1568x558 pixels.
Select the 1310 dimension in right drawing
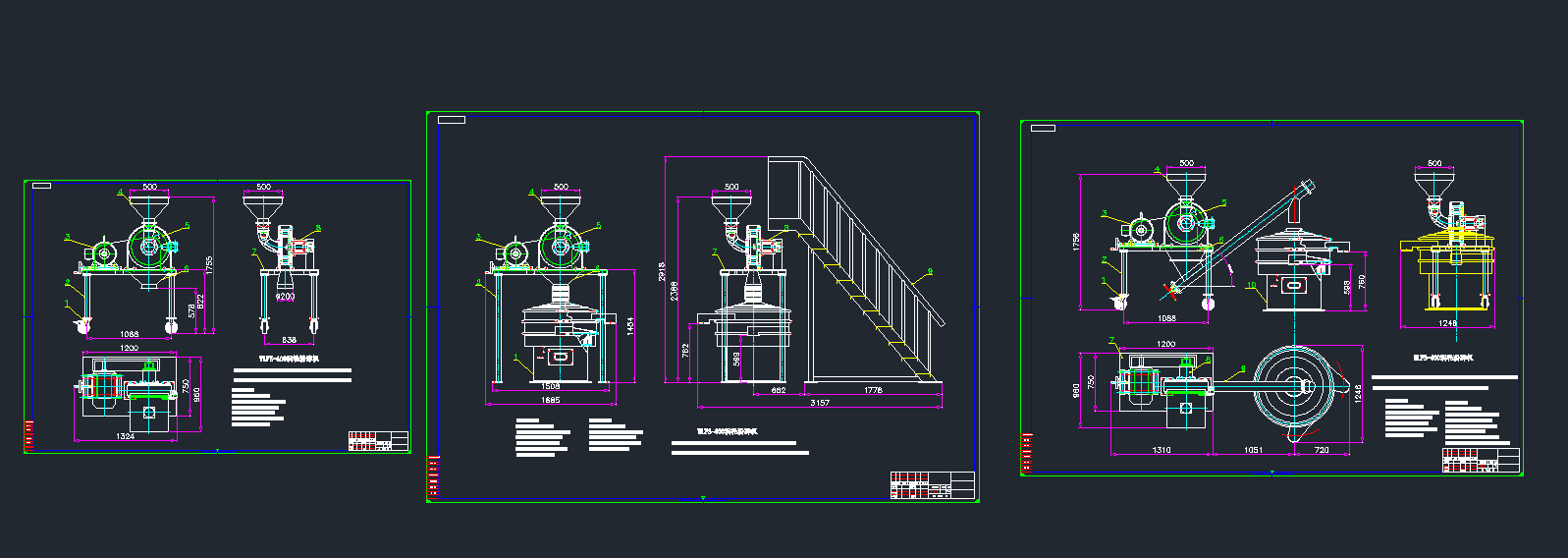(x=1162, y=450)
